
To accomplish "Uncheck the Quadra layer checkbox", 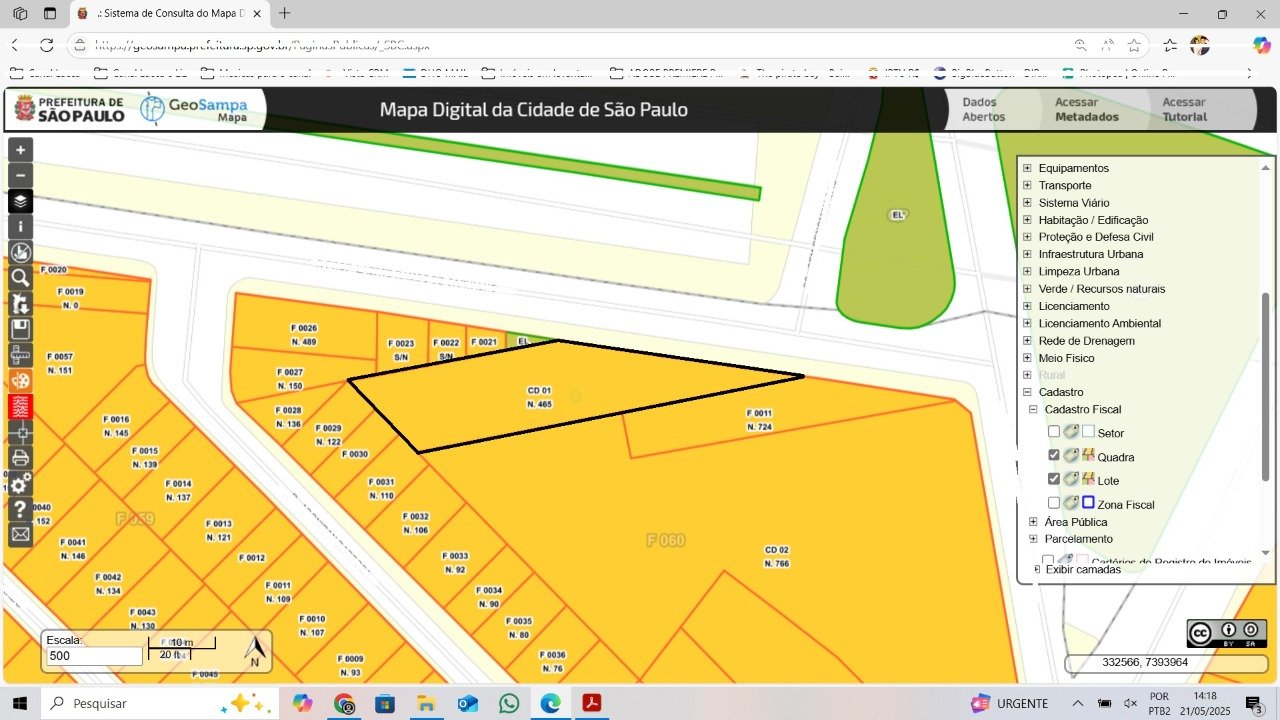I will (x=1054, y=455).
